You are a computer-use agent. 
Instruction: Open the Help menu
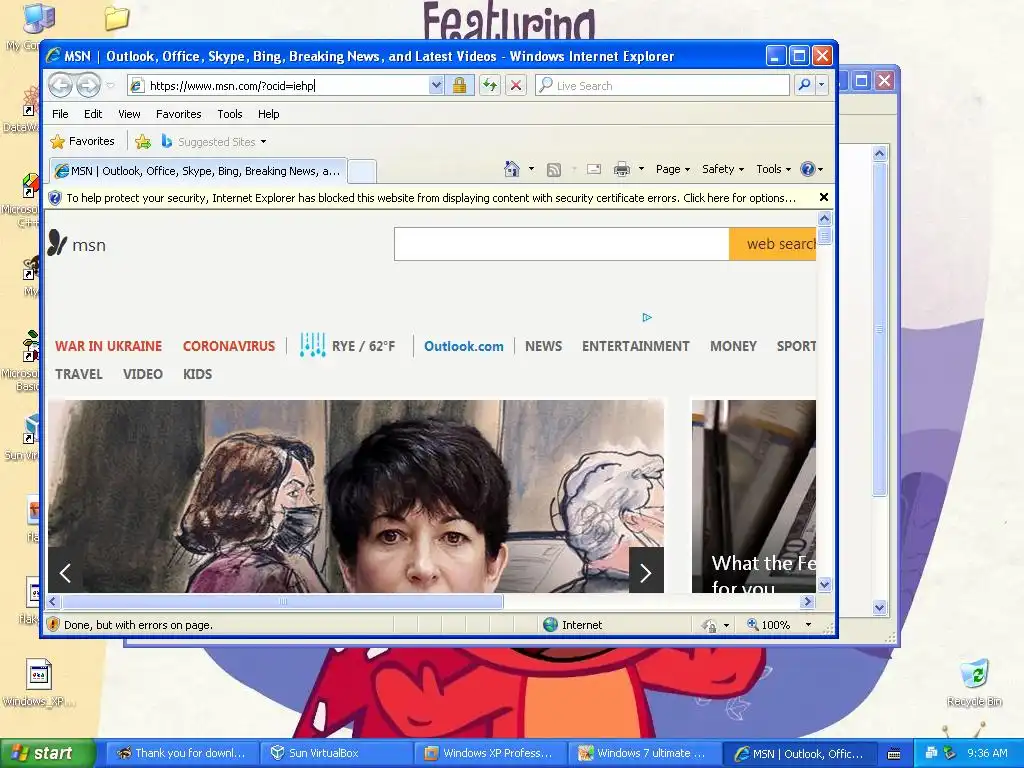[x=268, y=114]
